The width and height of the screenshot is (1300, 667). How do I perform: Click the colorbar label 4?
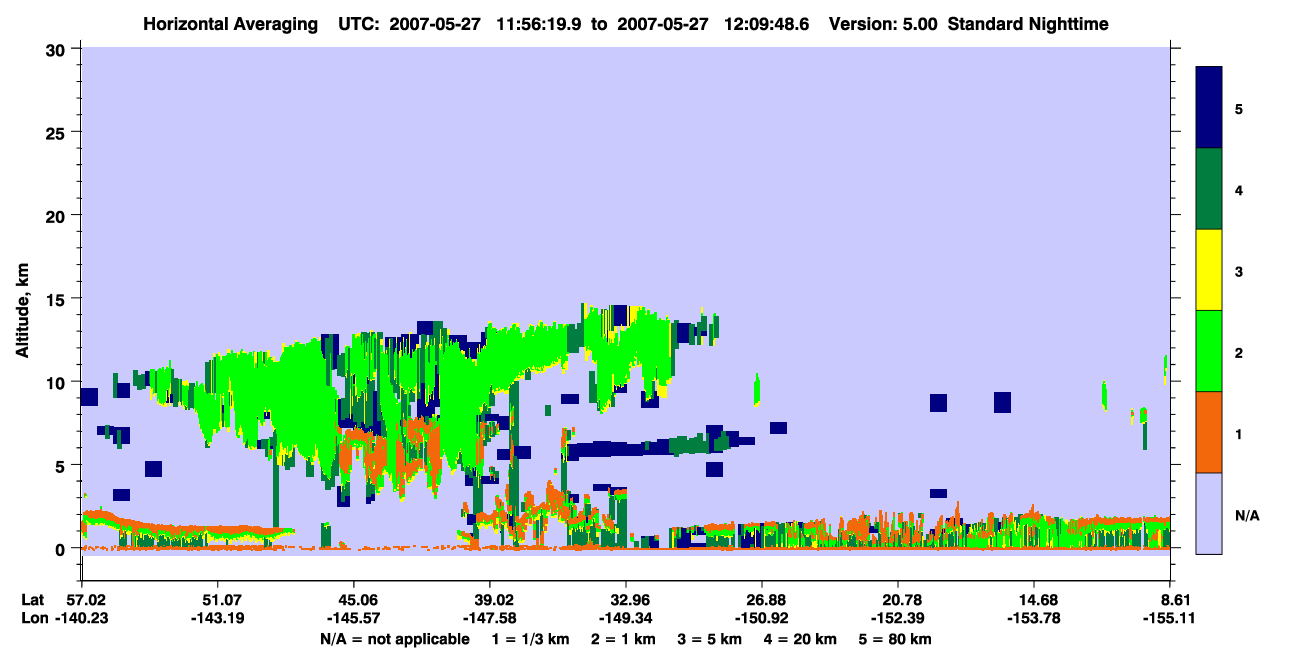pyautogui.click(x=1238, y=189)
